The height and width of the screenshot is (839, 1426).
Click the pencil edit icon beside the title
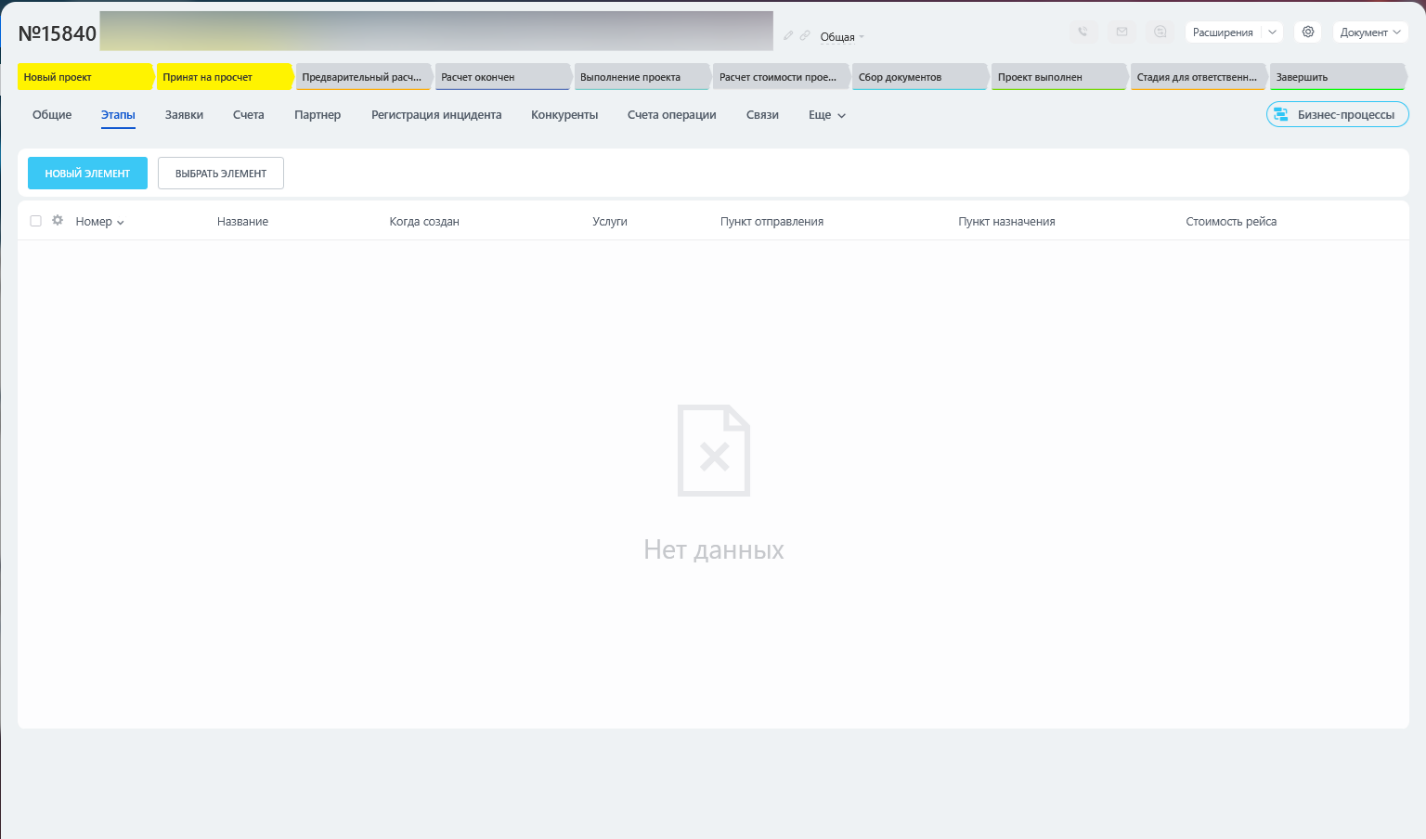[x=788, y=35]
